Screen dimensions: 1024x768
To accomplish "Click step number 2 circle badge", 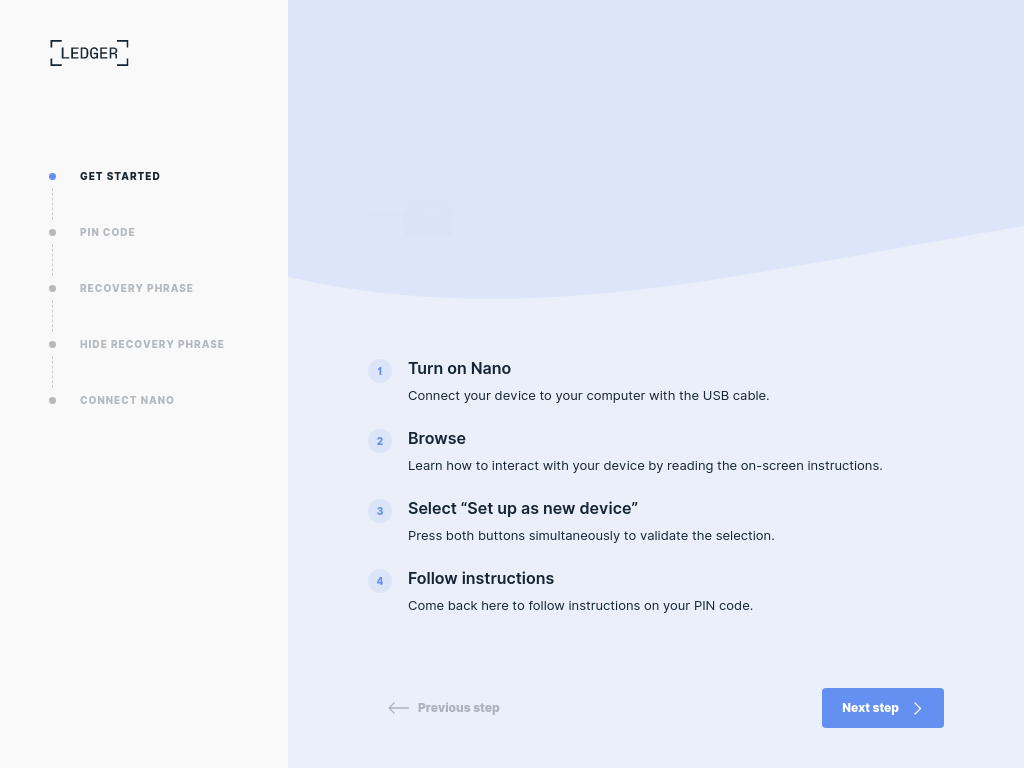I will [x=380, y=441].
